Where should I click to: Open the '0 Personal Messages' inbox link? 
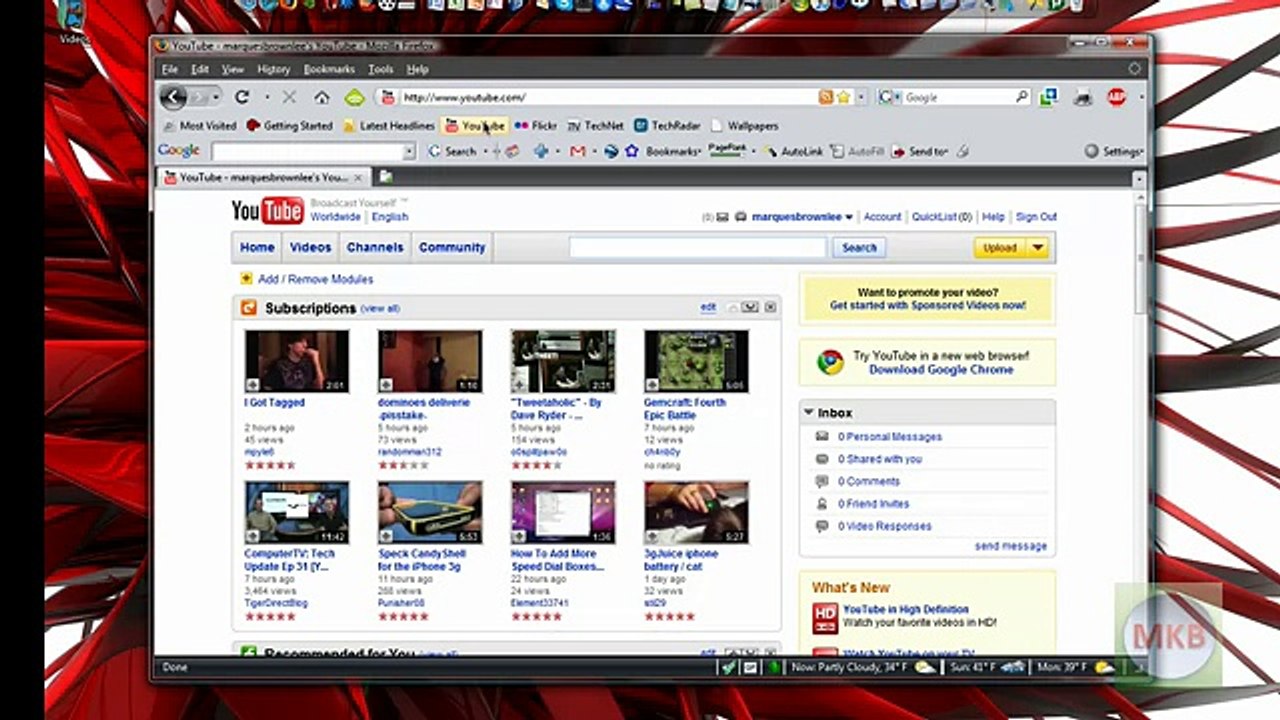pyautogui.click(x=890, y=437)
